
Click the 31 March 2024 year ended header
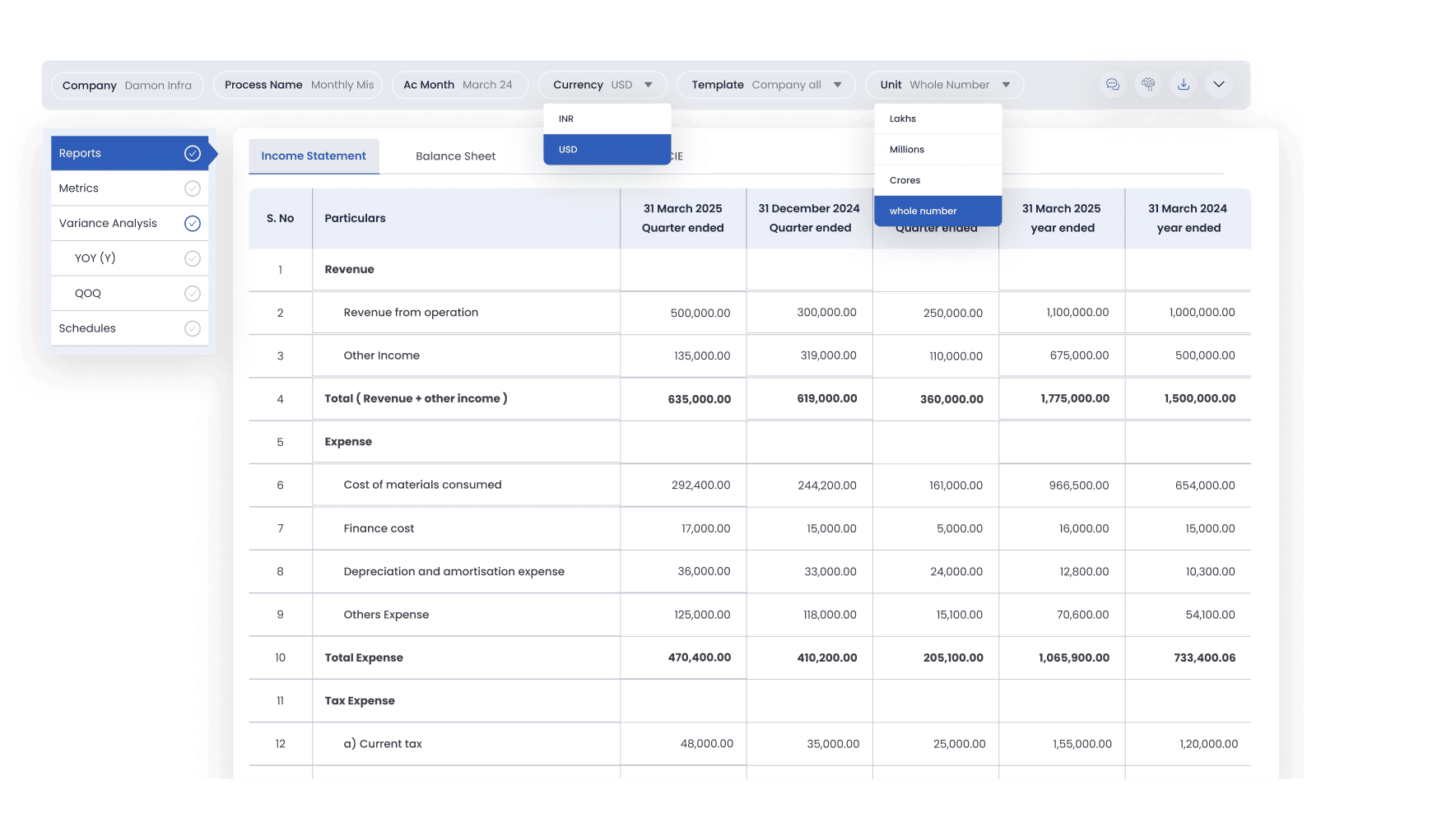[x=1189, y=218]
